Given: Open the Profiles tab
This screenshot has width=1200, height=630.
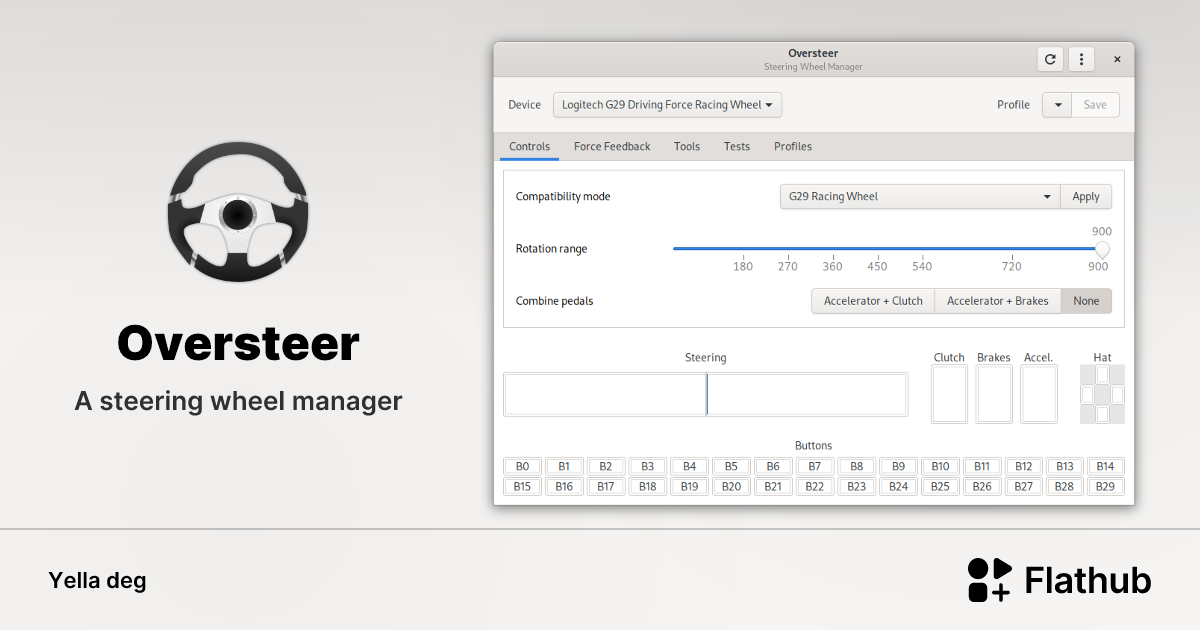Looking at the screenshot, I should (x=793, y=147).
